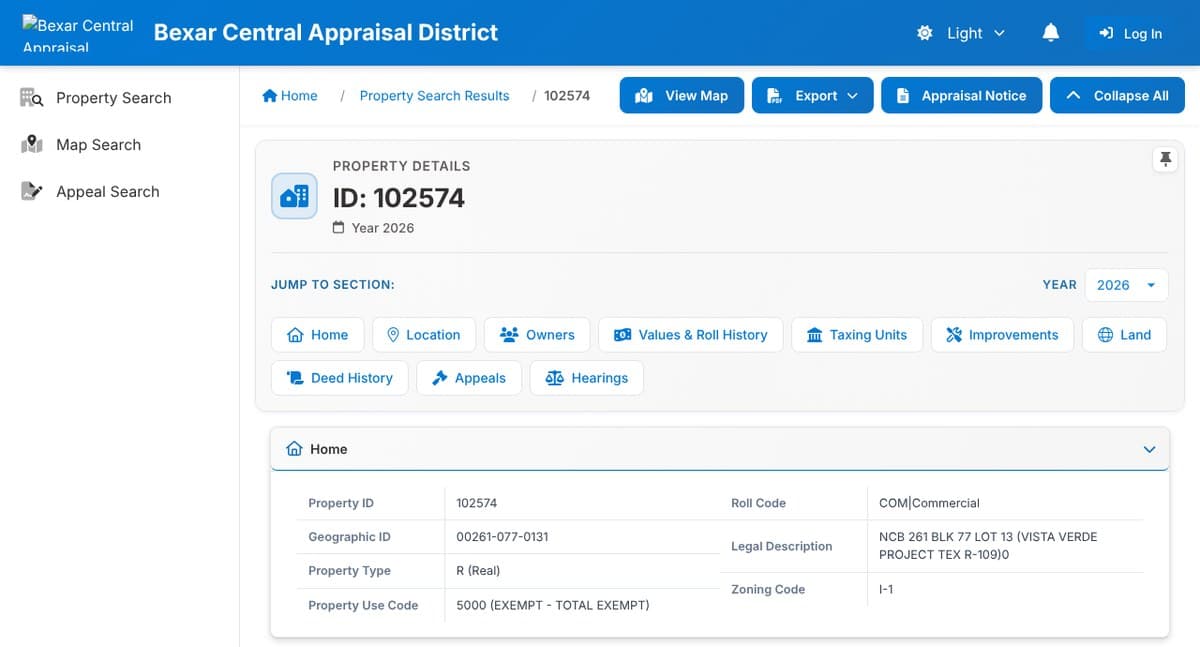Jump to Home section
The height and width of the screenshot is (647, 1200).
(318, 335)
